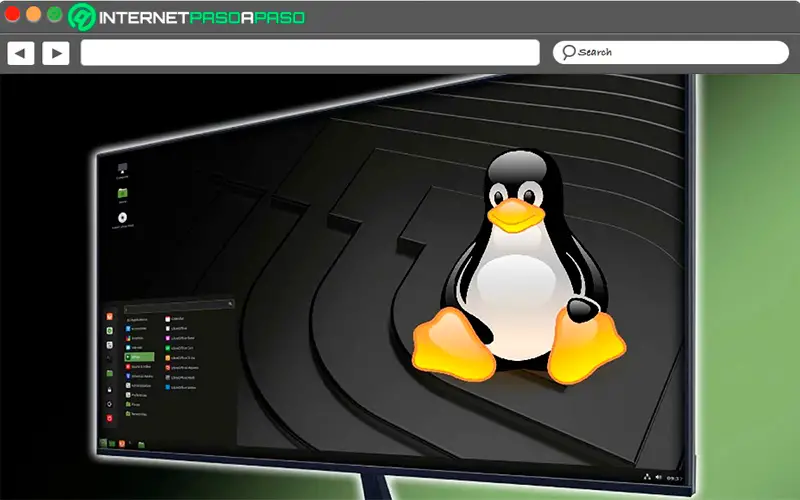
Task: Click the Firefox launcher on the taskbar
Action: [x=121, y=444]
